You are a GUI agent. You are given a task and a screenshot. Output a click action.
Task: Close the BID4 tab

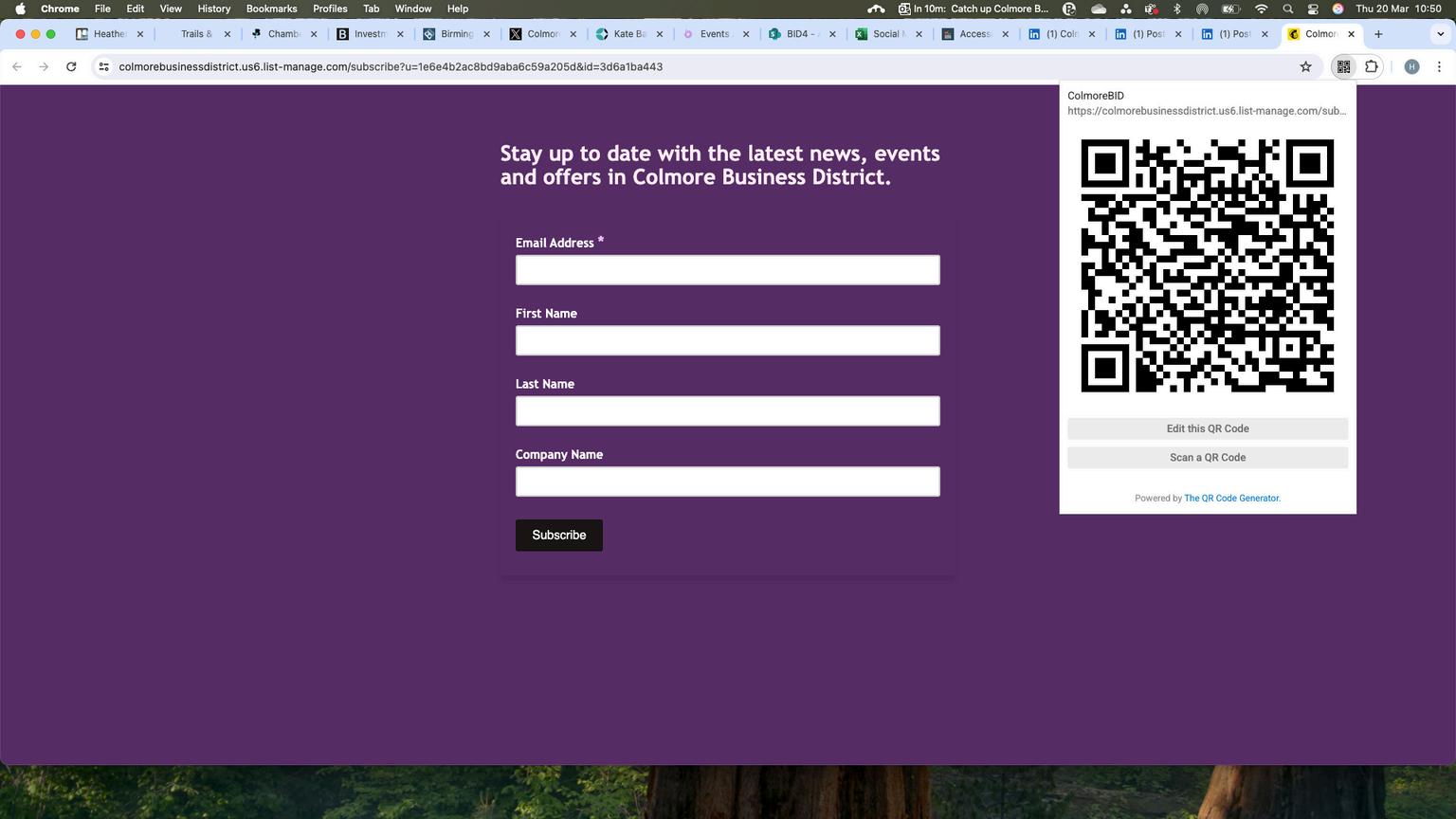click(x=832, y=34)
